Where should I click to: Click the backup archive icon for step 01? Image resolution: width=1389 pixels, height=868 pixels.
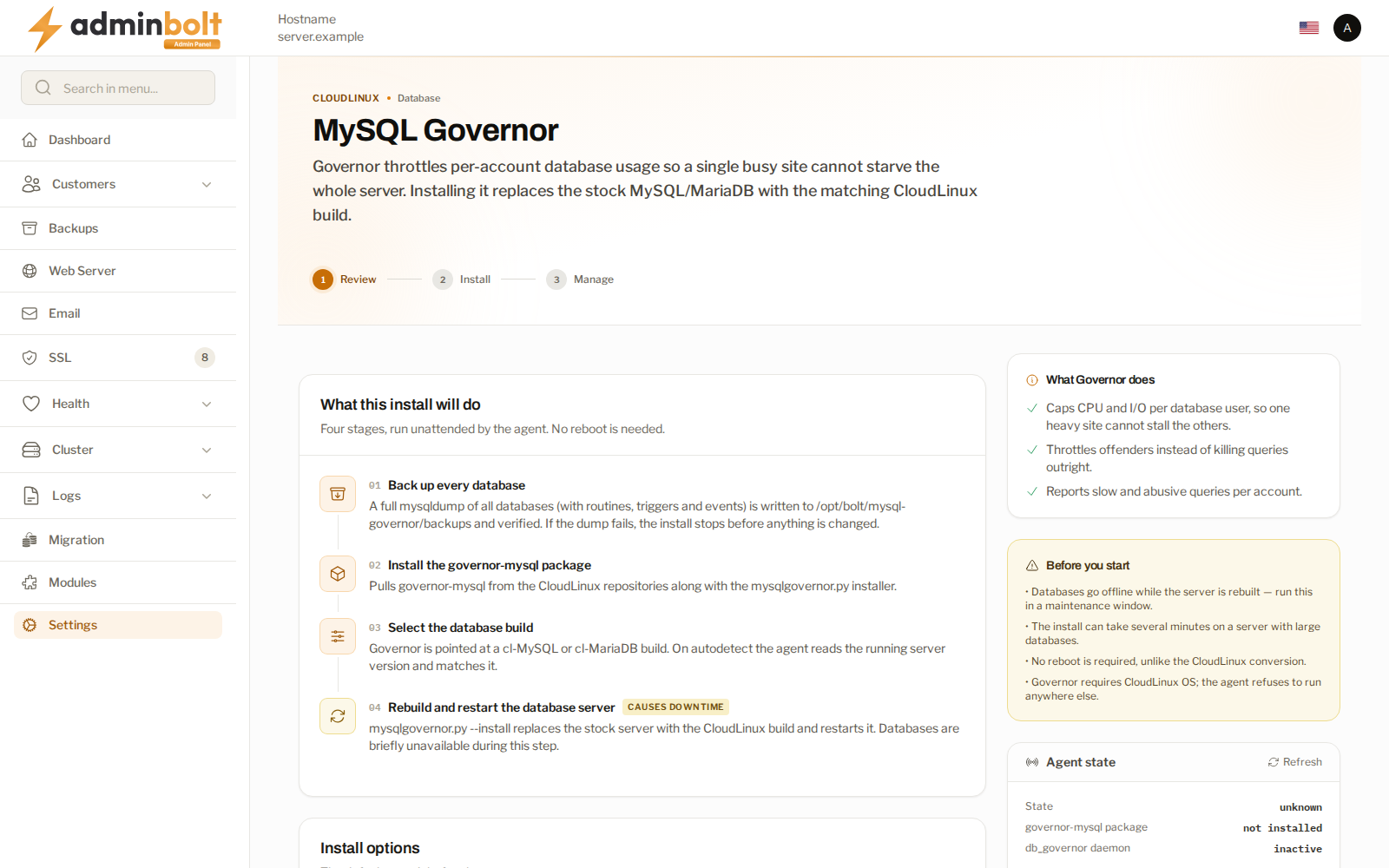click(338, 494)
